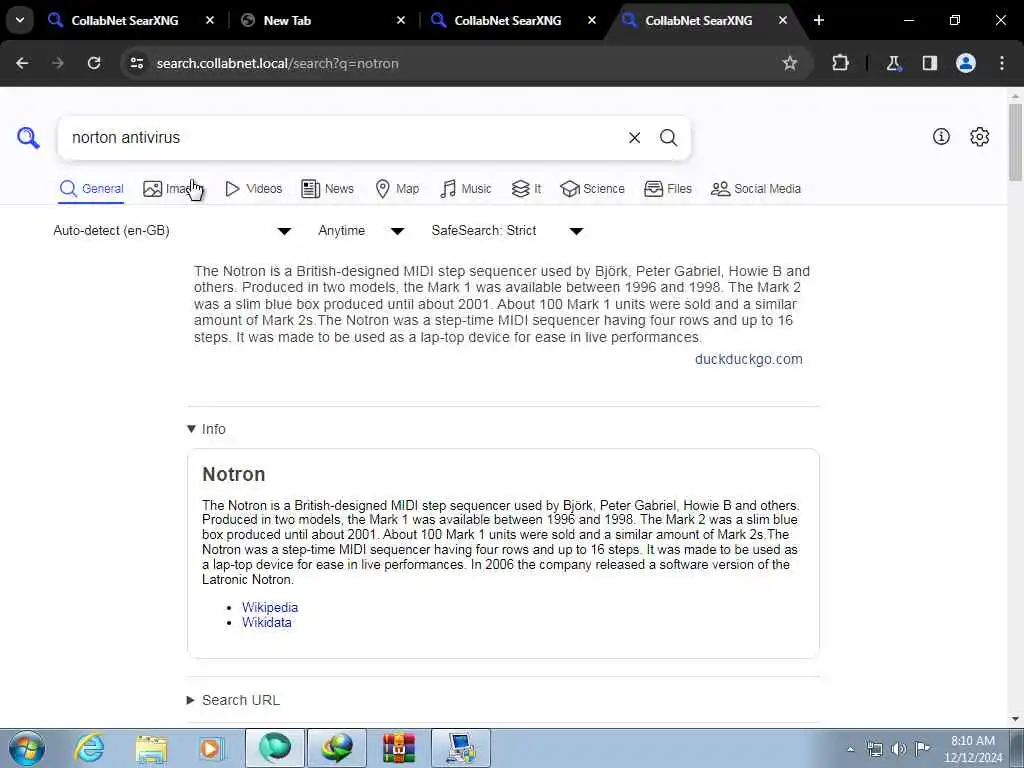Reload the page
This screenshot has height=768, width=1024.
click(x=94, y=63)
